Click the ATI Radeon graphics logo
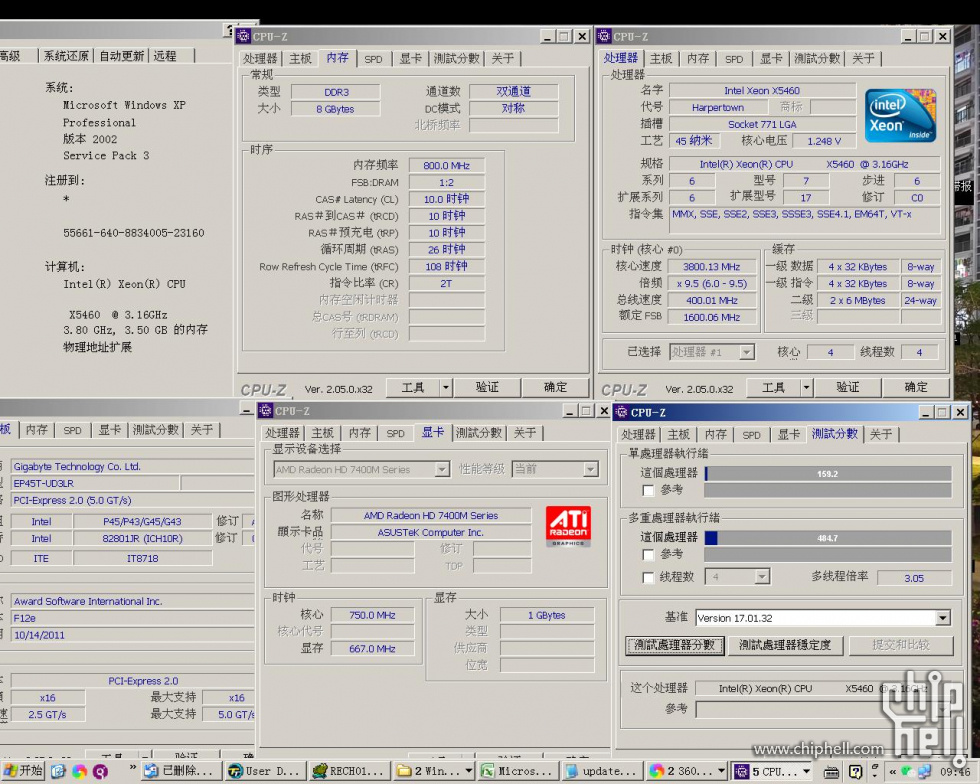 coord(568,526)
